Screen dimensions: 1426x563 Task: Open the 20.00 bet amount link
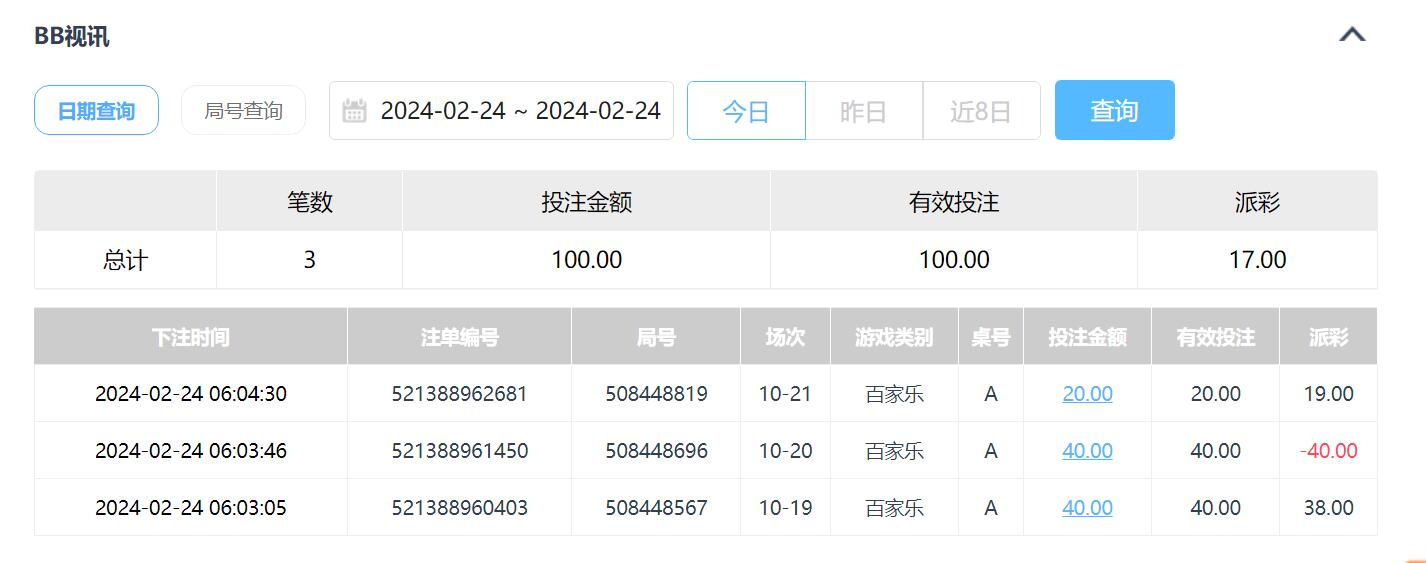pyautogui.click(x=1087, y=394)
